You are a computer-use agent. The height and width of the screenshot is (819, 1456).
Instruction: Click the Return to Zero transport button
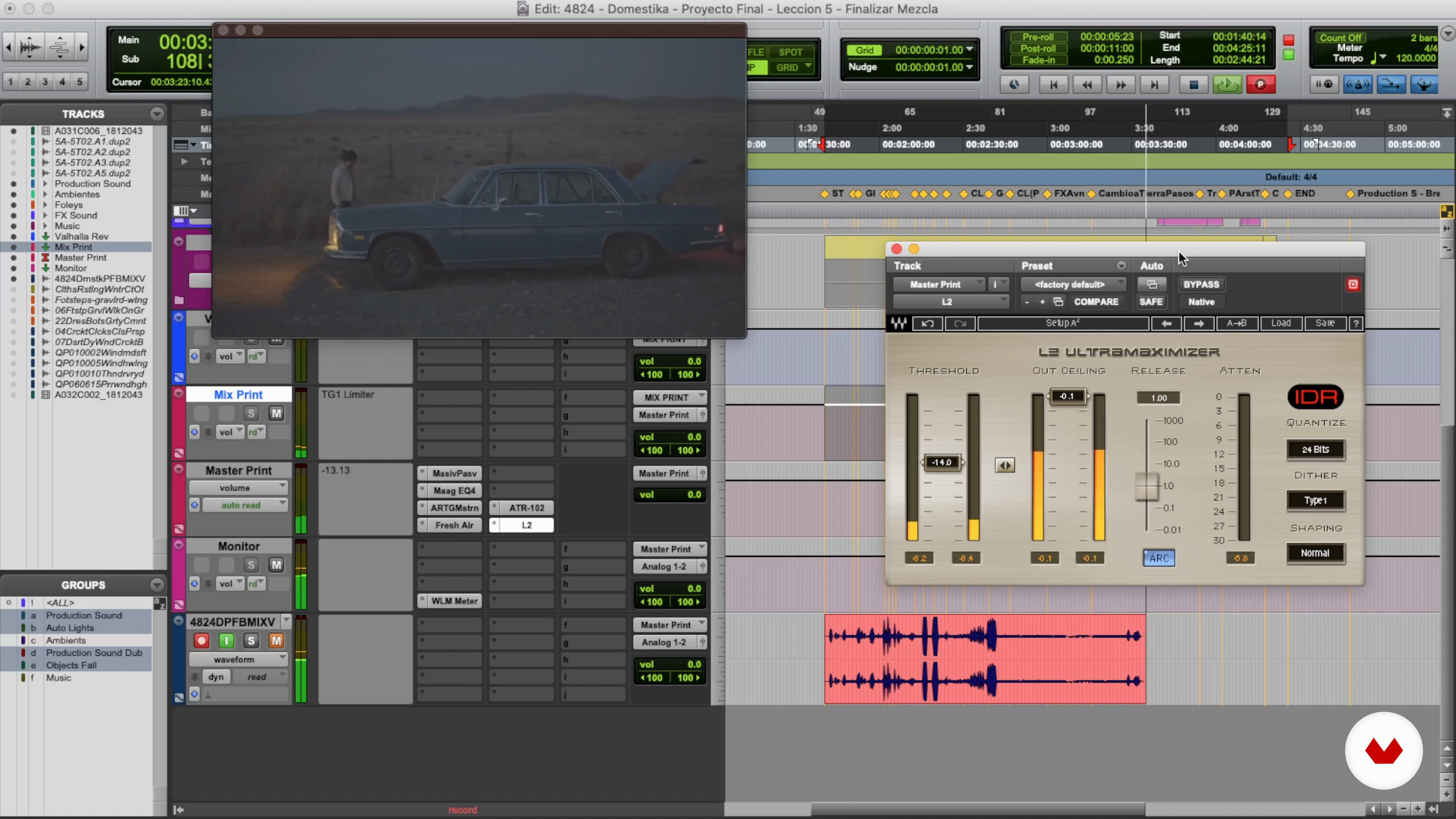[x=1054, y=85]
